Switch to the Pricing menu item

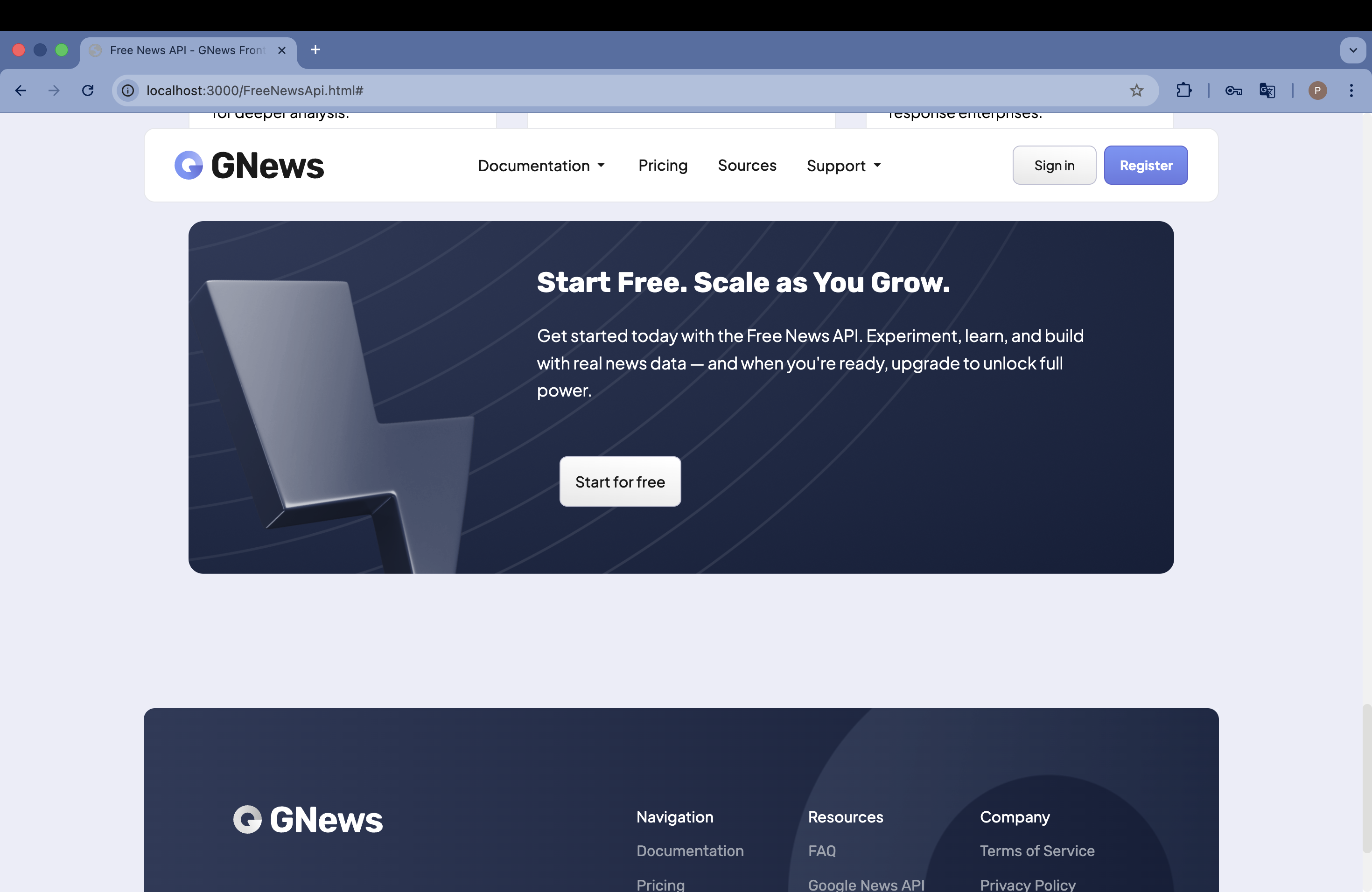point(663,165)
